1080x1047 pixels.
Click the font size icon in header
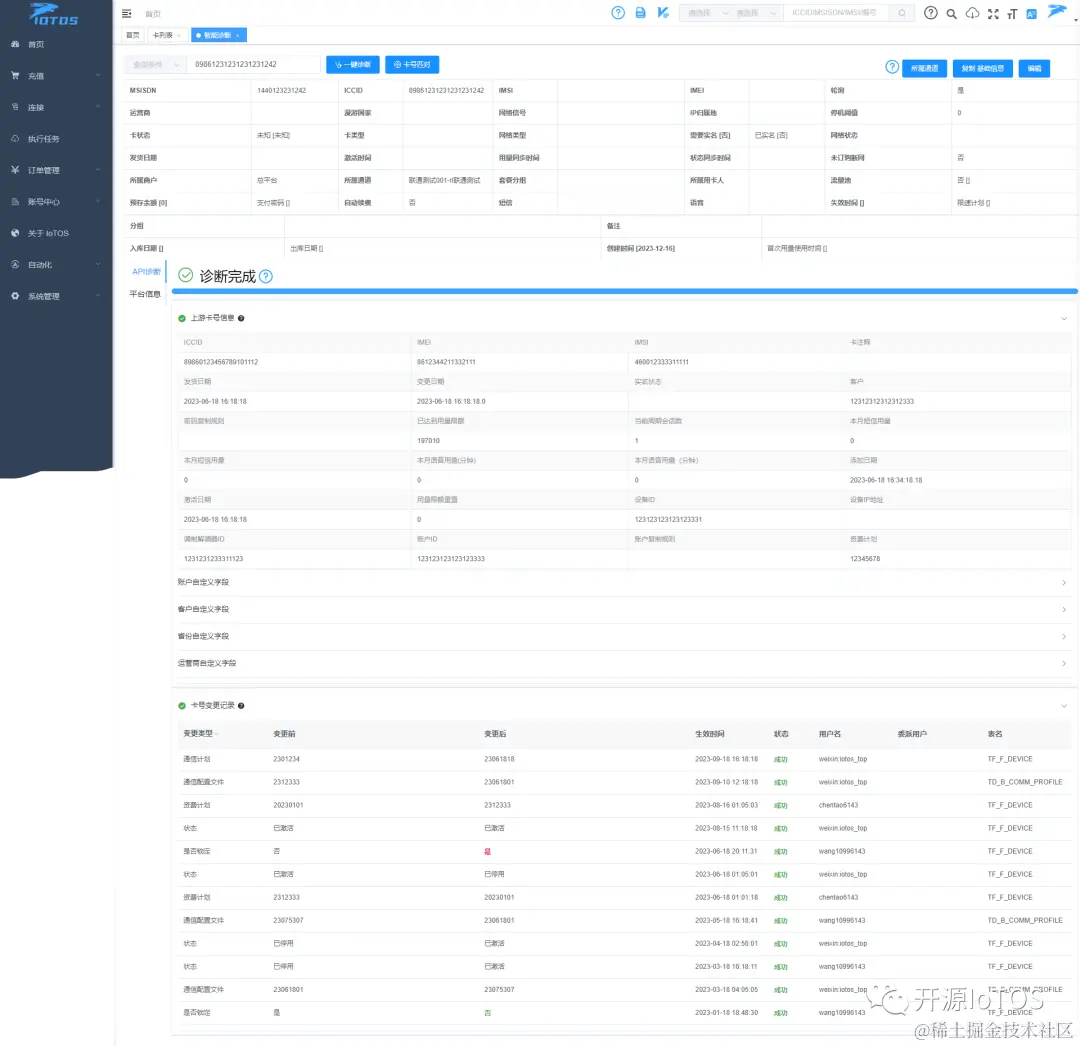click(x=1012, y=14)
